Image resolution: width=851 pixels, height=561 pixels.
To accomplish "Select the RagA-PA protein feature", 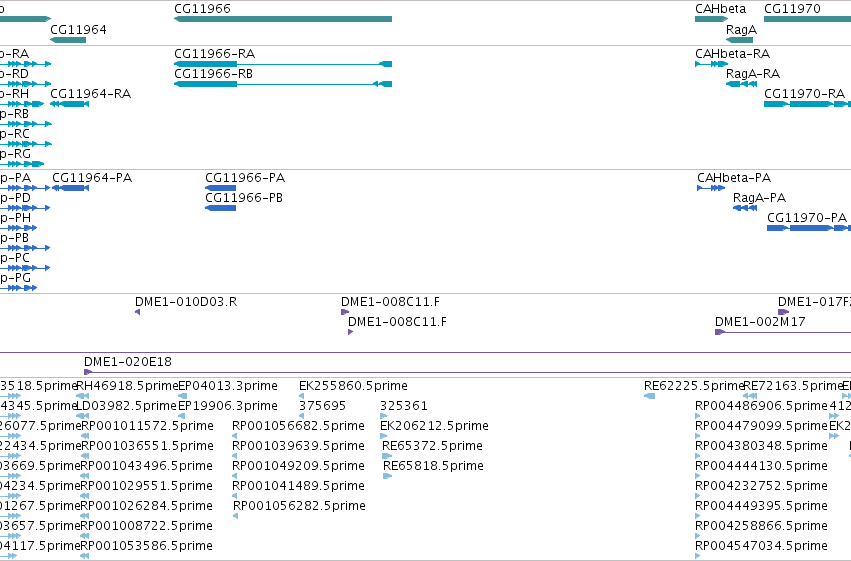I will (x=745, y=208).
